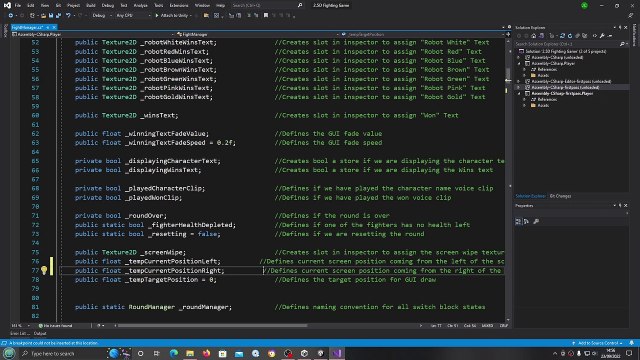Click the Visual Studio search box
Image resolution: width=640 pixels, height=360 pixels.
[x=267, y=5]
